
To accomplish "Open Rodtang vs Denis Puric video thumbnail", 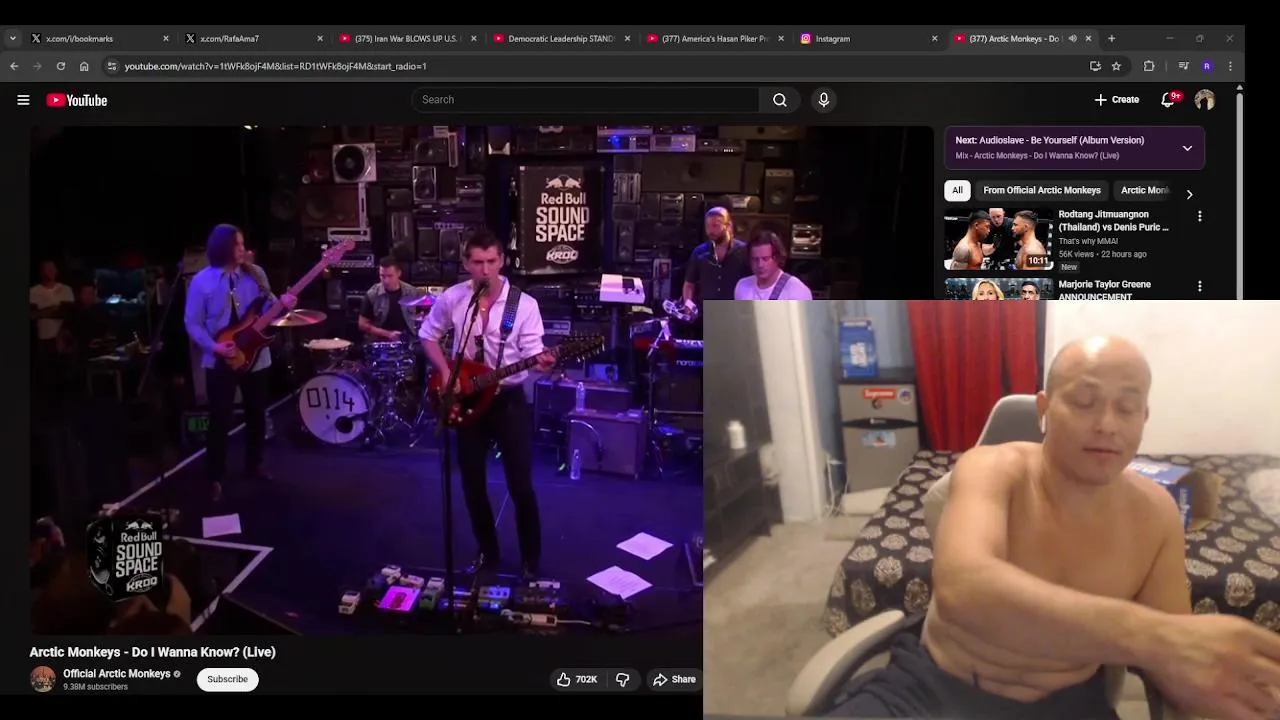I will (999, 239).
